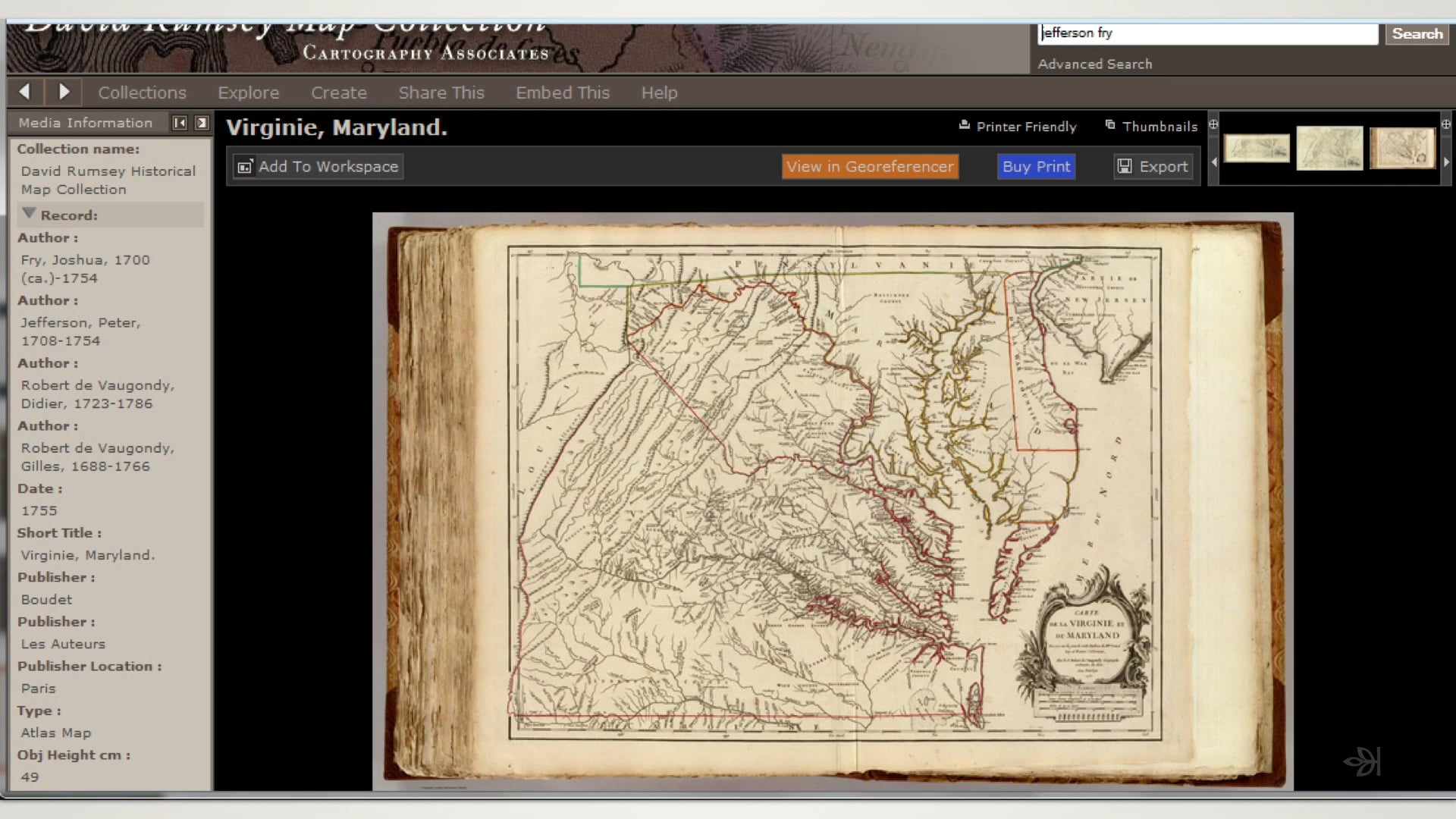Click the crosshair icon left of thumbnails

coord(1213,124)
